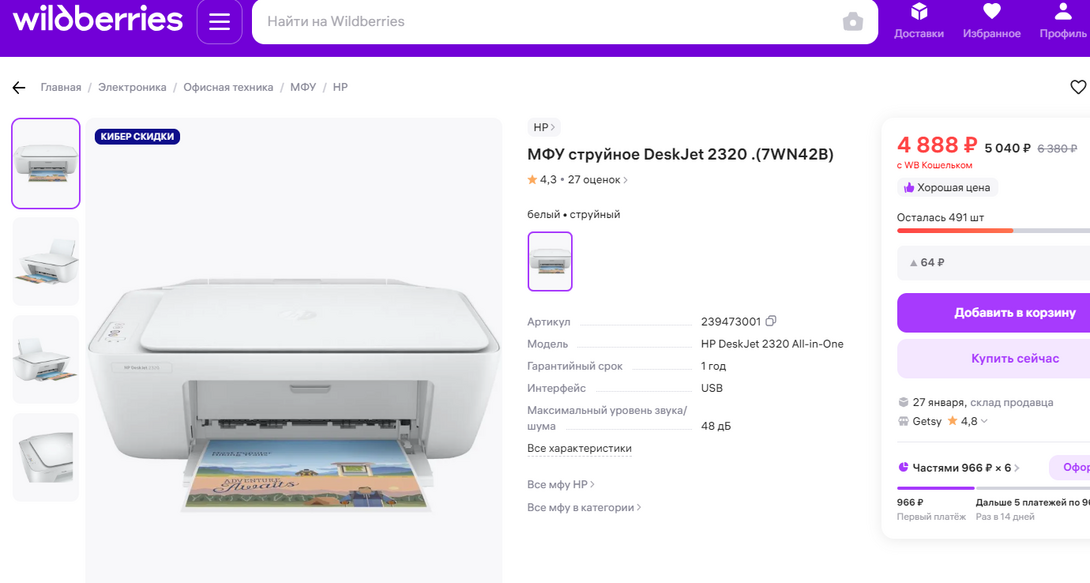Image resolution: width=1090 pixels, height=583 pixels.
Task: Open the HP brand chip
Action: [x=543, y=127]
